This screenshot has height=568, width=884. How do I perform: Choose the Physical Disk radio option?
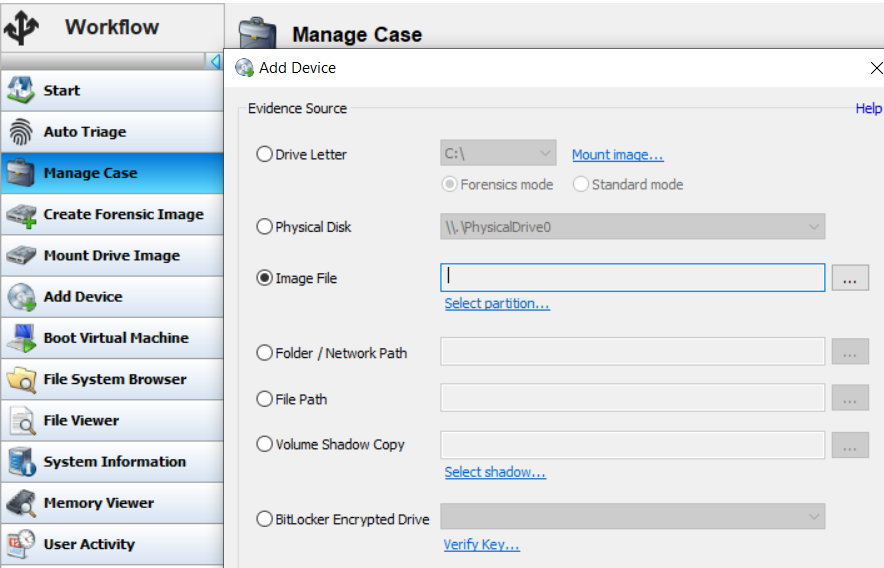point(264,227)
